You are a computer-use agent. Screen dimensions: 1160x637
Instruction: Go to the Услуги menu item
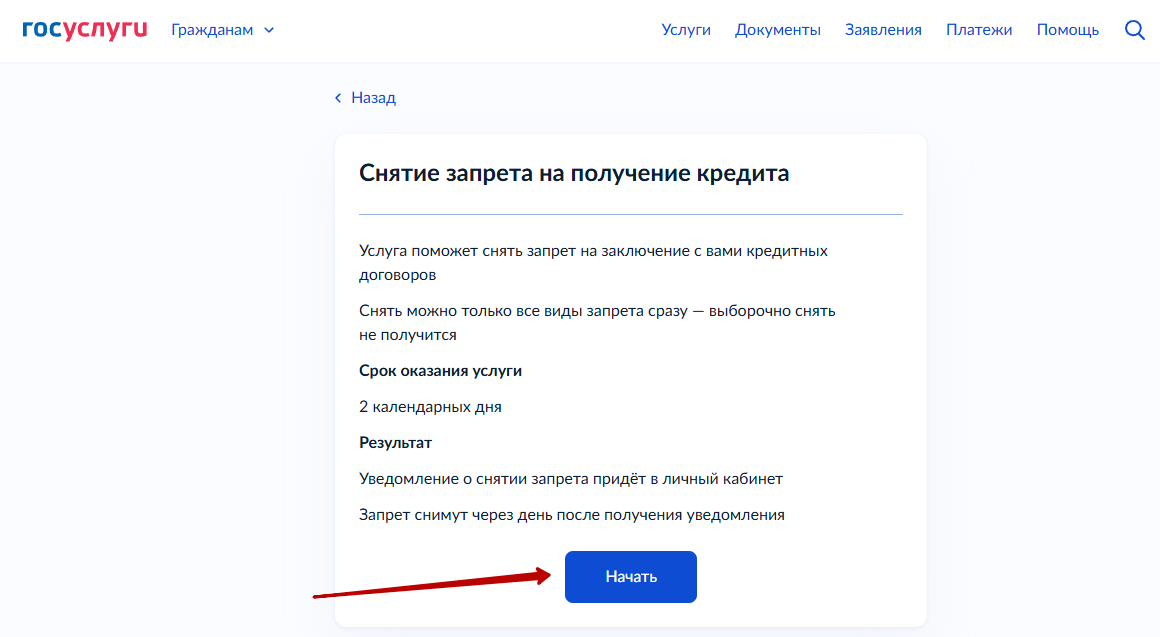click(x=686, y=30)
